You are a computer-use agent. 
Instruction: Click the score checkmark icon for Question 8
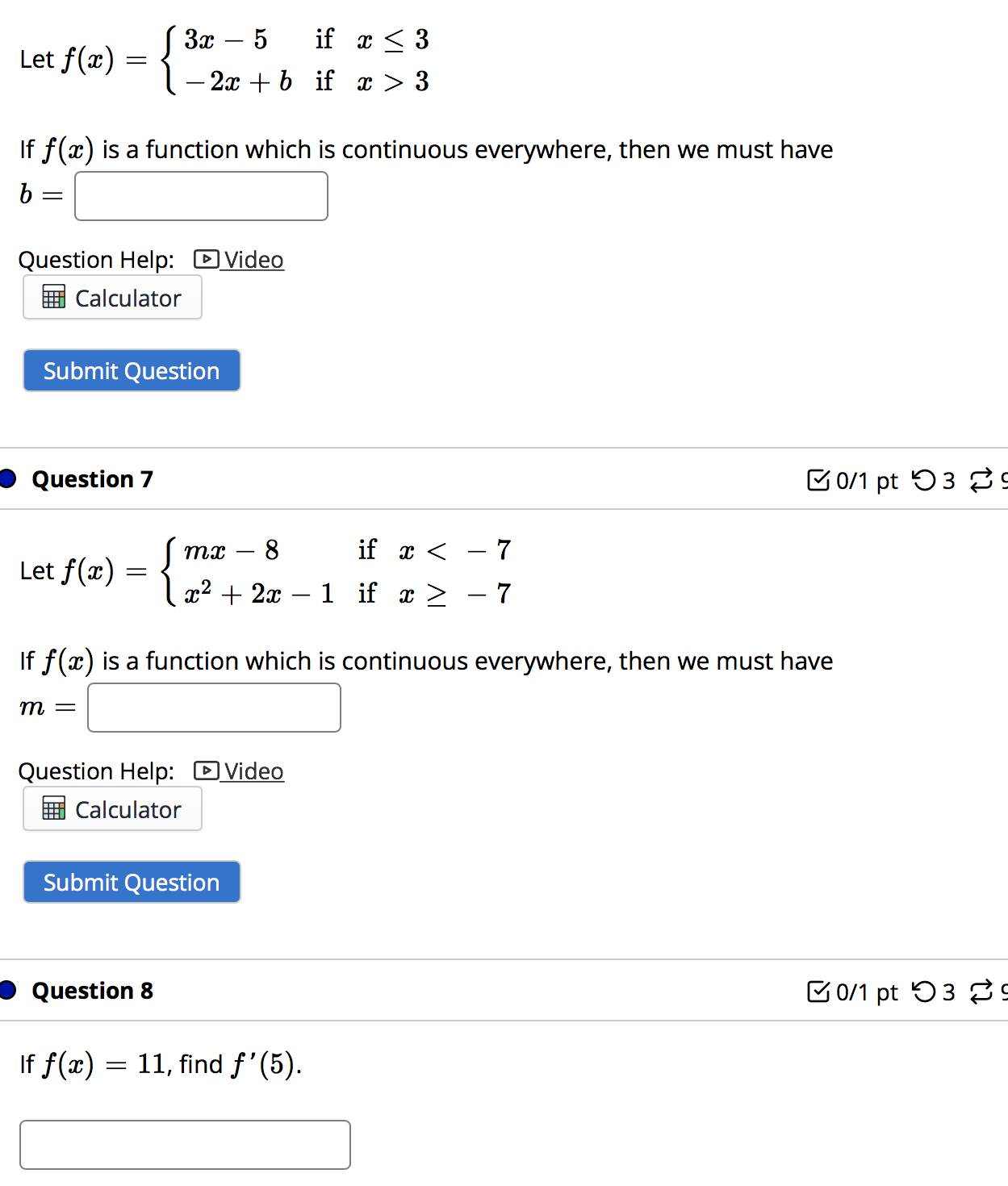tap(820, 992)
